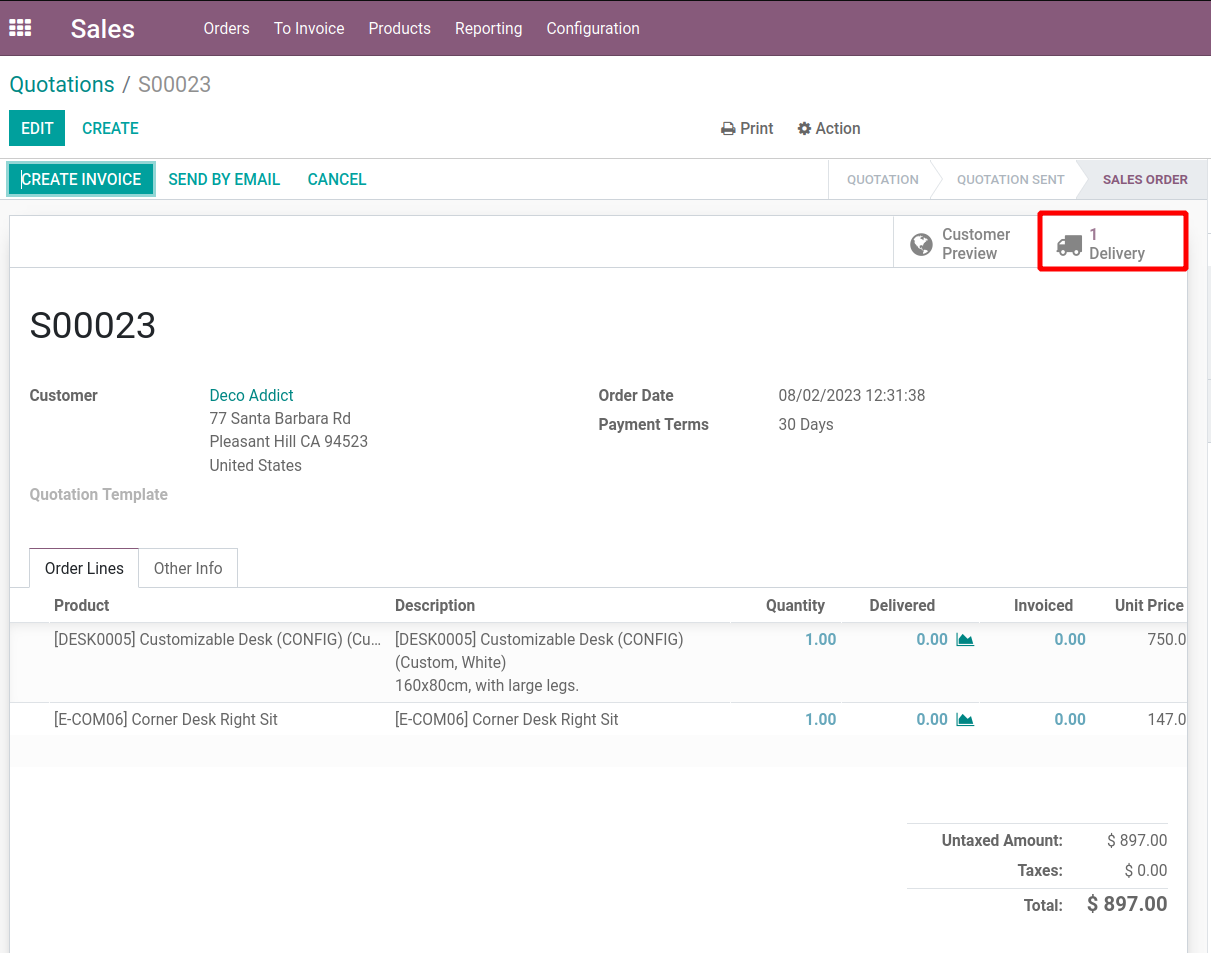Click the Untaxed Amount value
The image size is (1211, 953).
coord(1137,840)
